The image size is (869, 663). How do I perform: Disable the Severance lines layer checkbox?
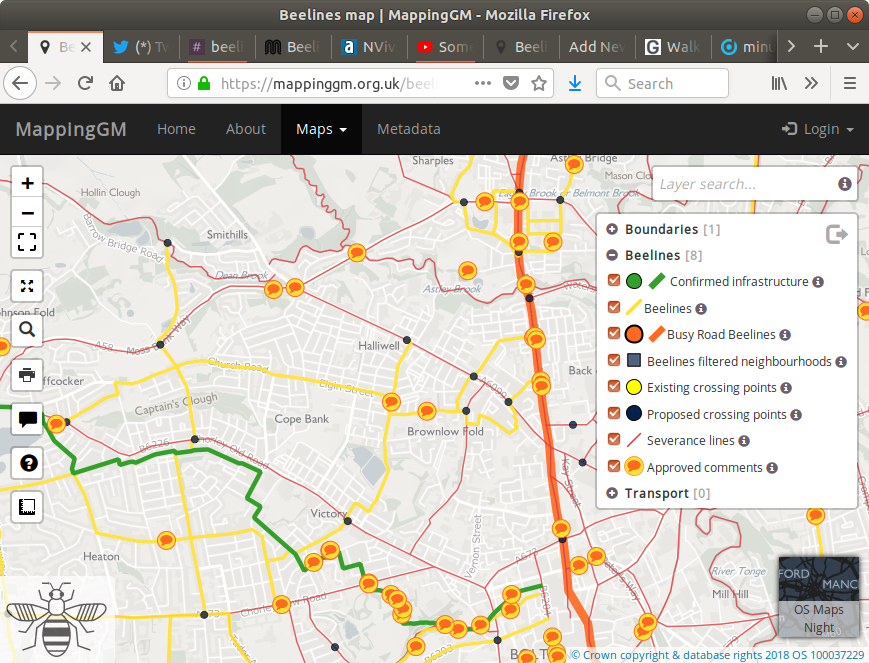pos(614,440)
